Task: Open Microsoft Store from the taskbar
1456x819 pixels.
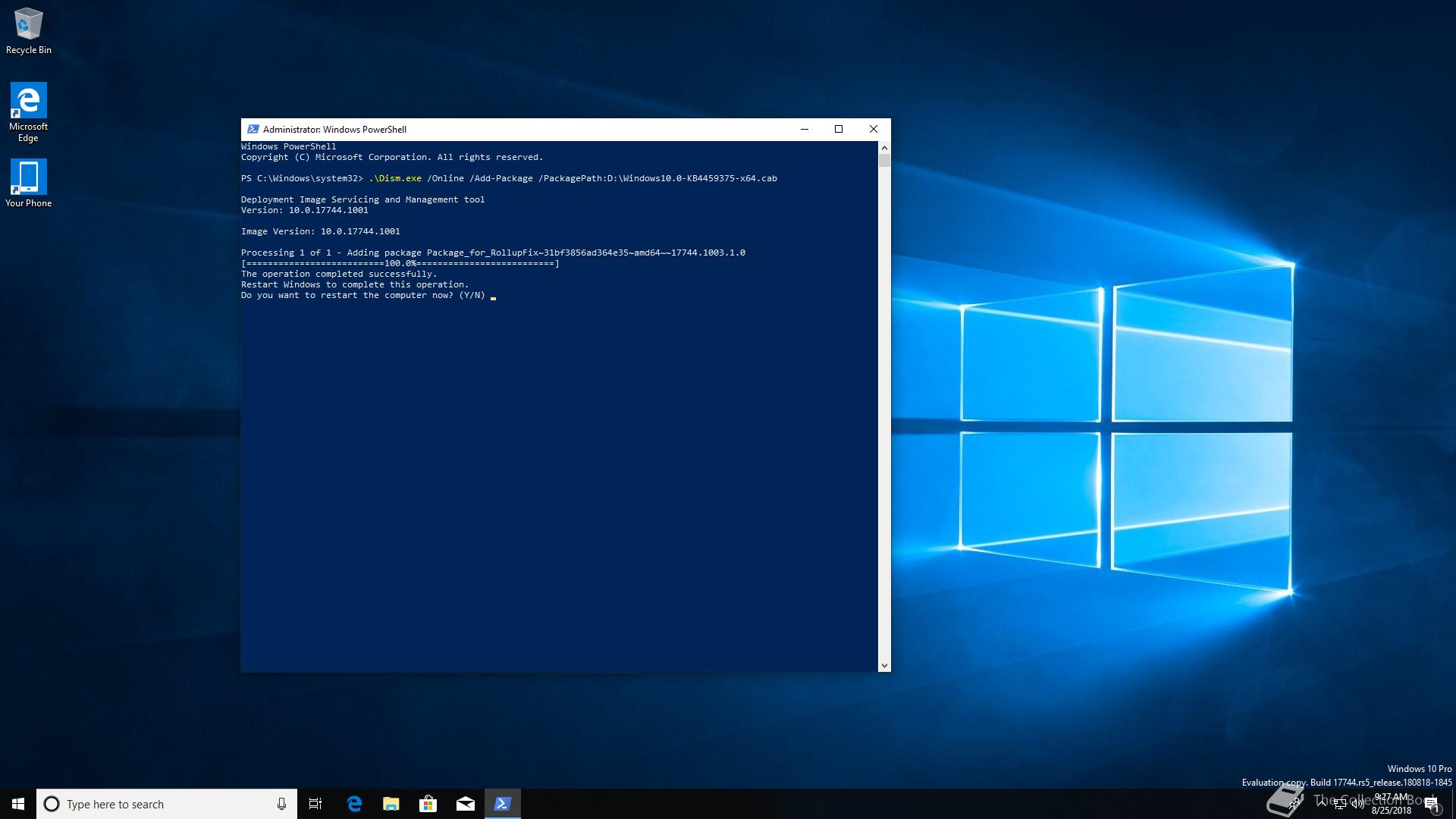Action: click(x=428, y=804)
